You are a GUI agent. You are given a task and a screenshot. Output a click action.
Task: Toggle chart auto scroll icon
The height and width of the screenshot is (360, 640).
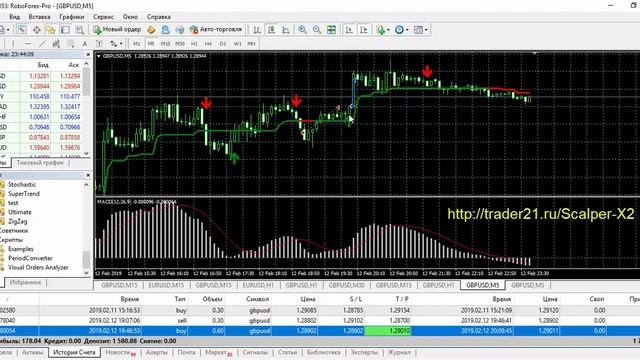coord(349,29)
